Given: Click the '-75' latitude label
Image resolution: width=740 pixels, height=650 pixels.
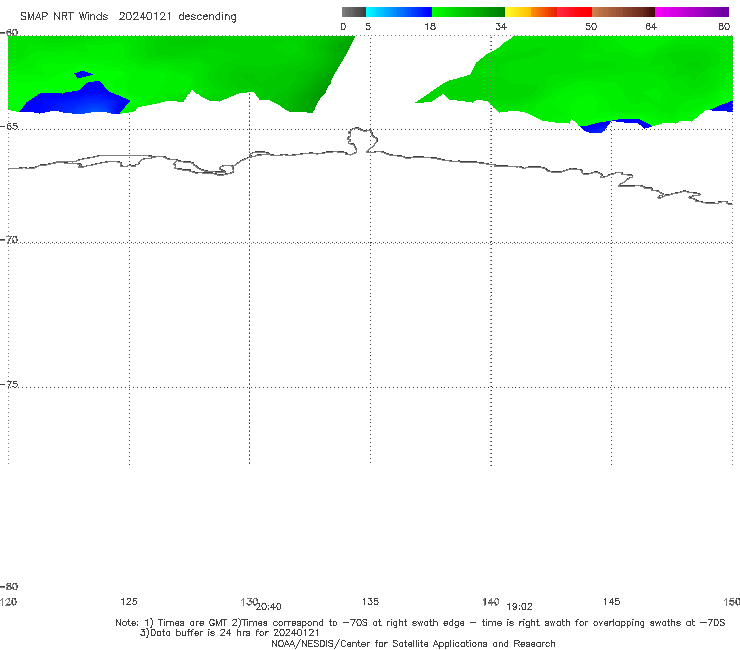Looking at the screenshot, I should pos(9,384).
